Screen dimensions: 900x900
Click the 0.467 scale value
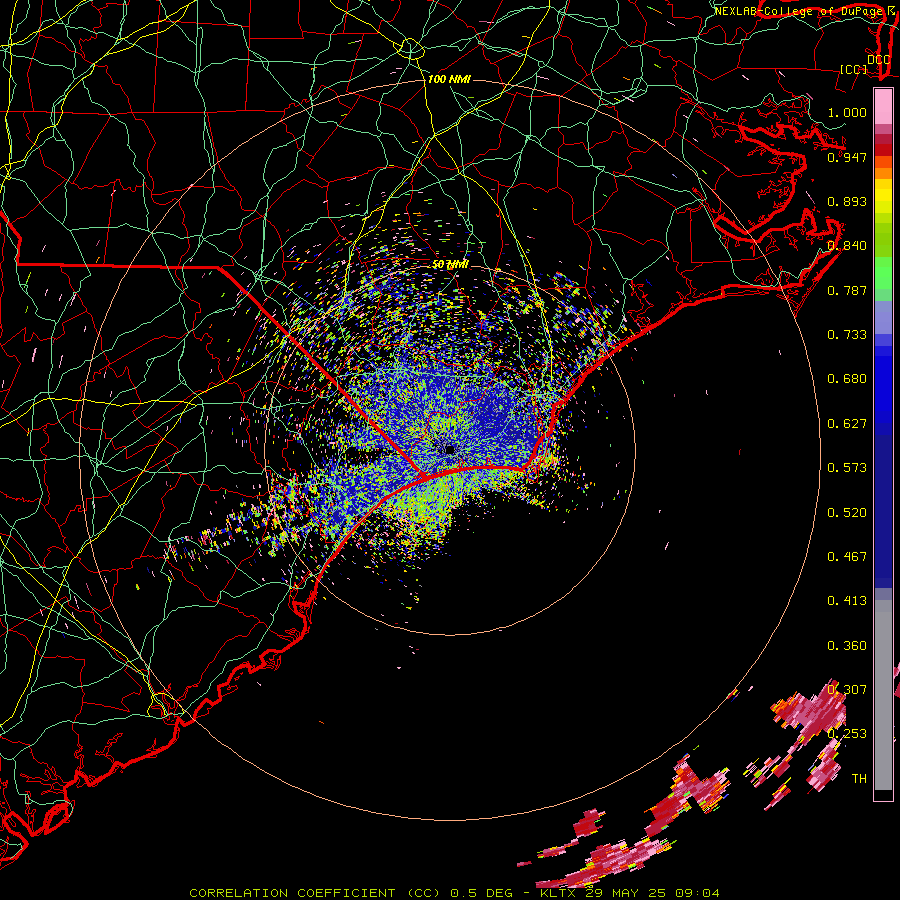pos(847,557)
